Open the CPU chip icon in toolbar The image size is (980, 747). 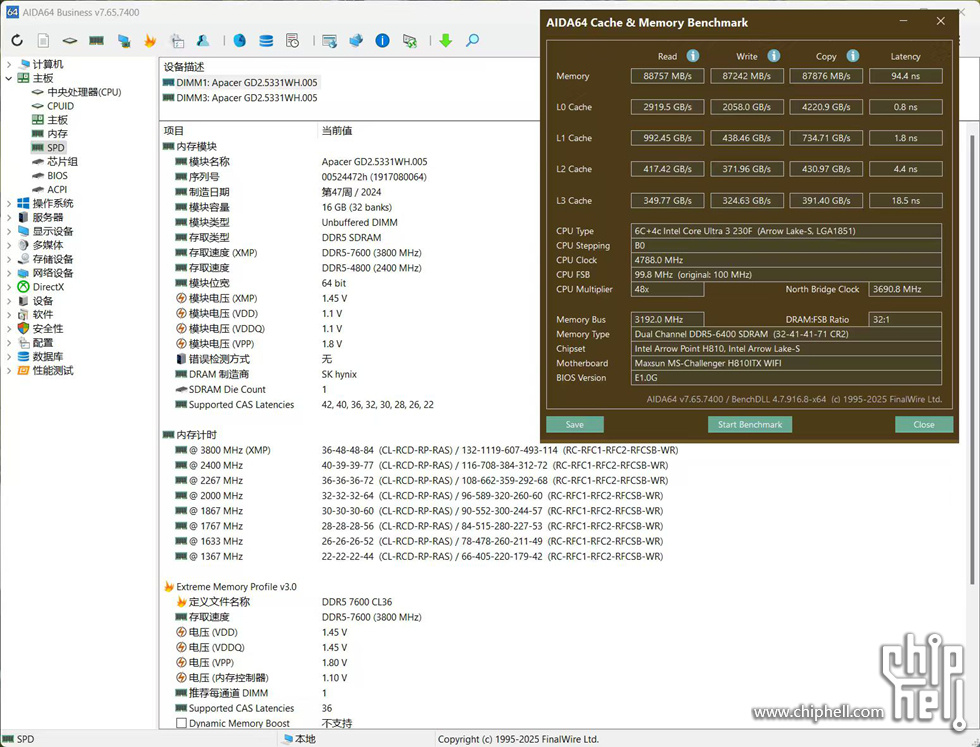pos(69,41)
